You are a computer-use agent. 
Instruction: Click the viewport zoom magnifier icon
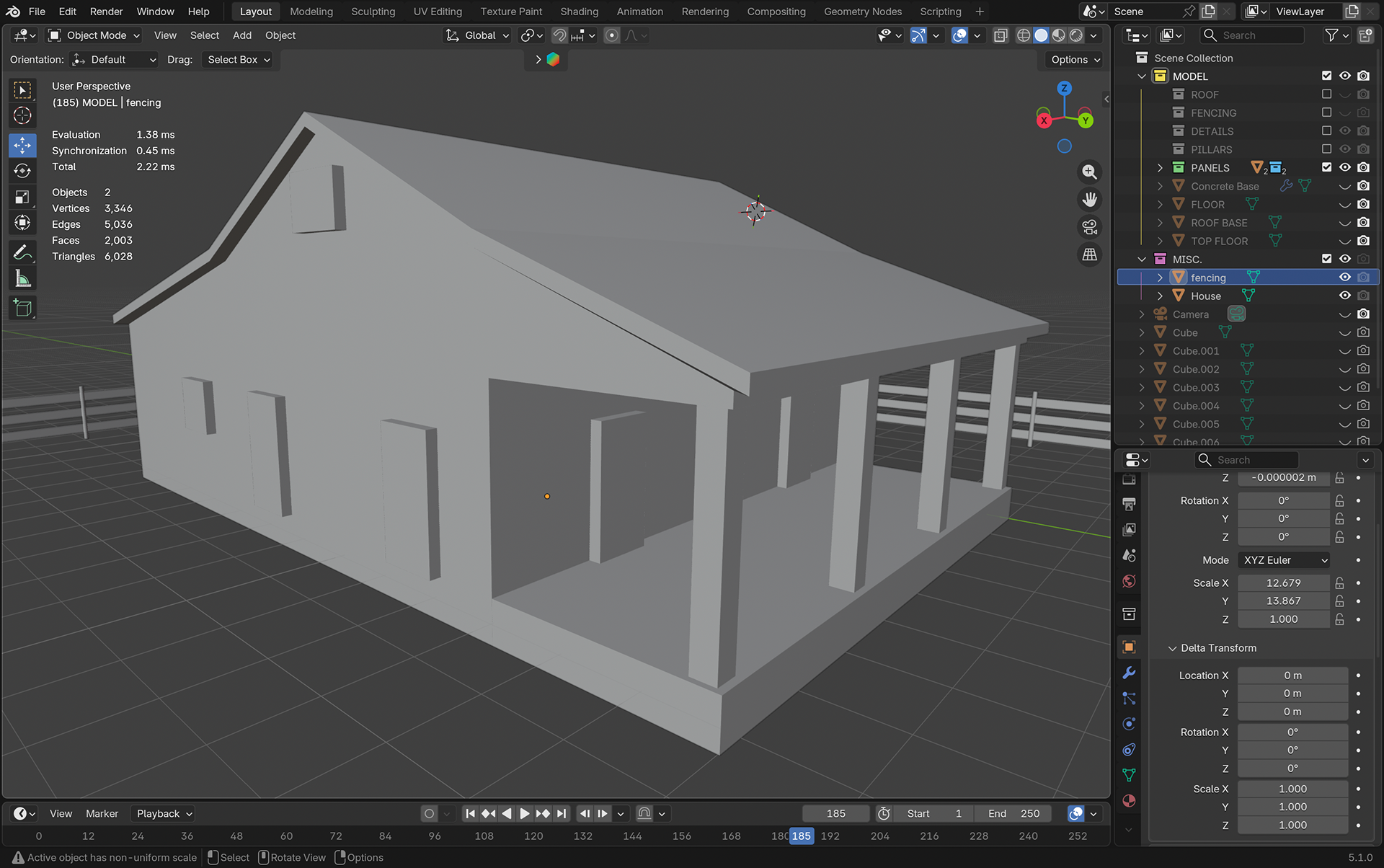[1089, 172]
